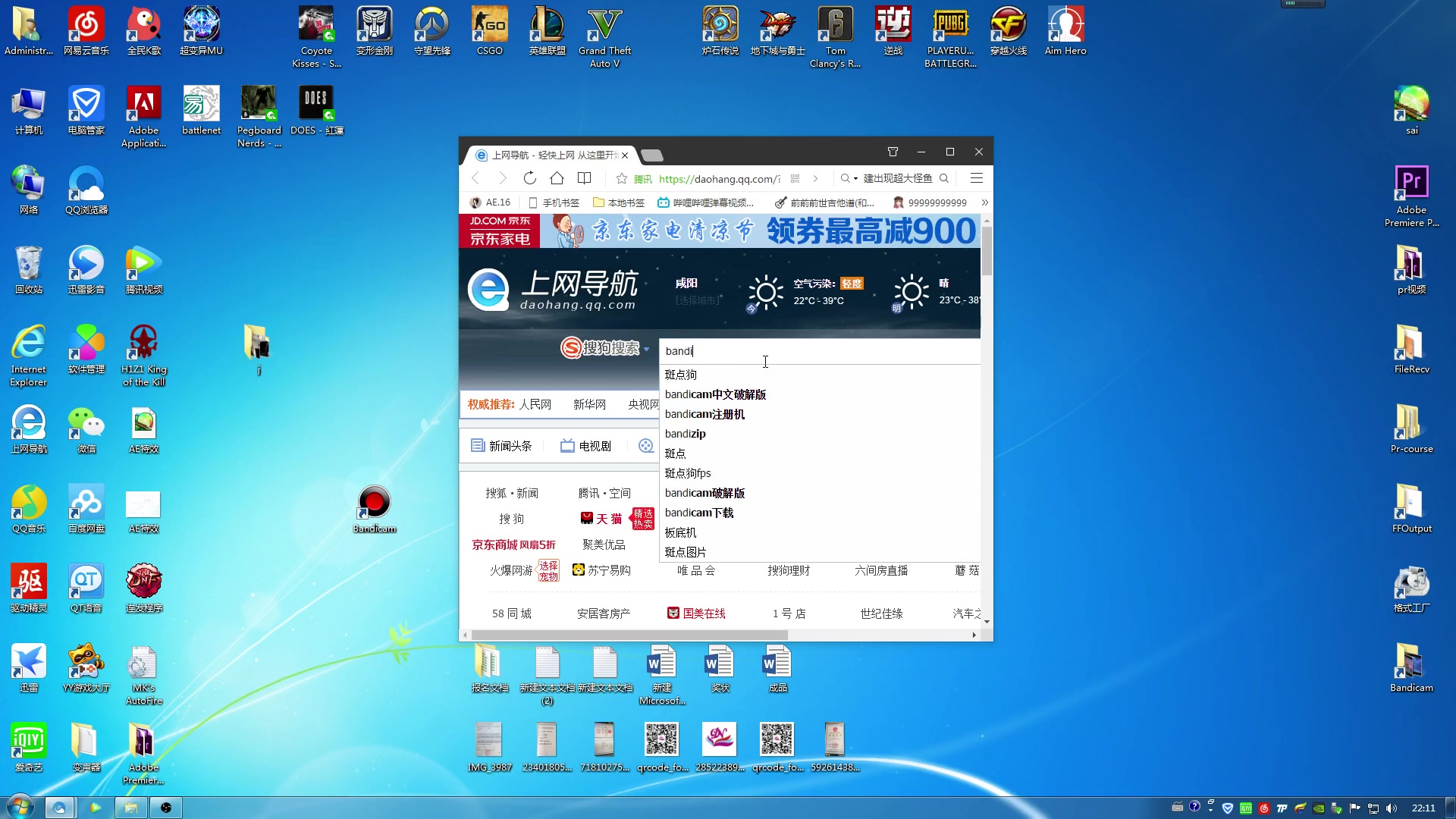Select the 微信 desktop icon
Image resolution: width=1456 pixels, height=819 pixels.
86,430
